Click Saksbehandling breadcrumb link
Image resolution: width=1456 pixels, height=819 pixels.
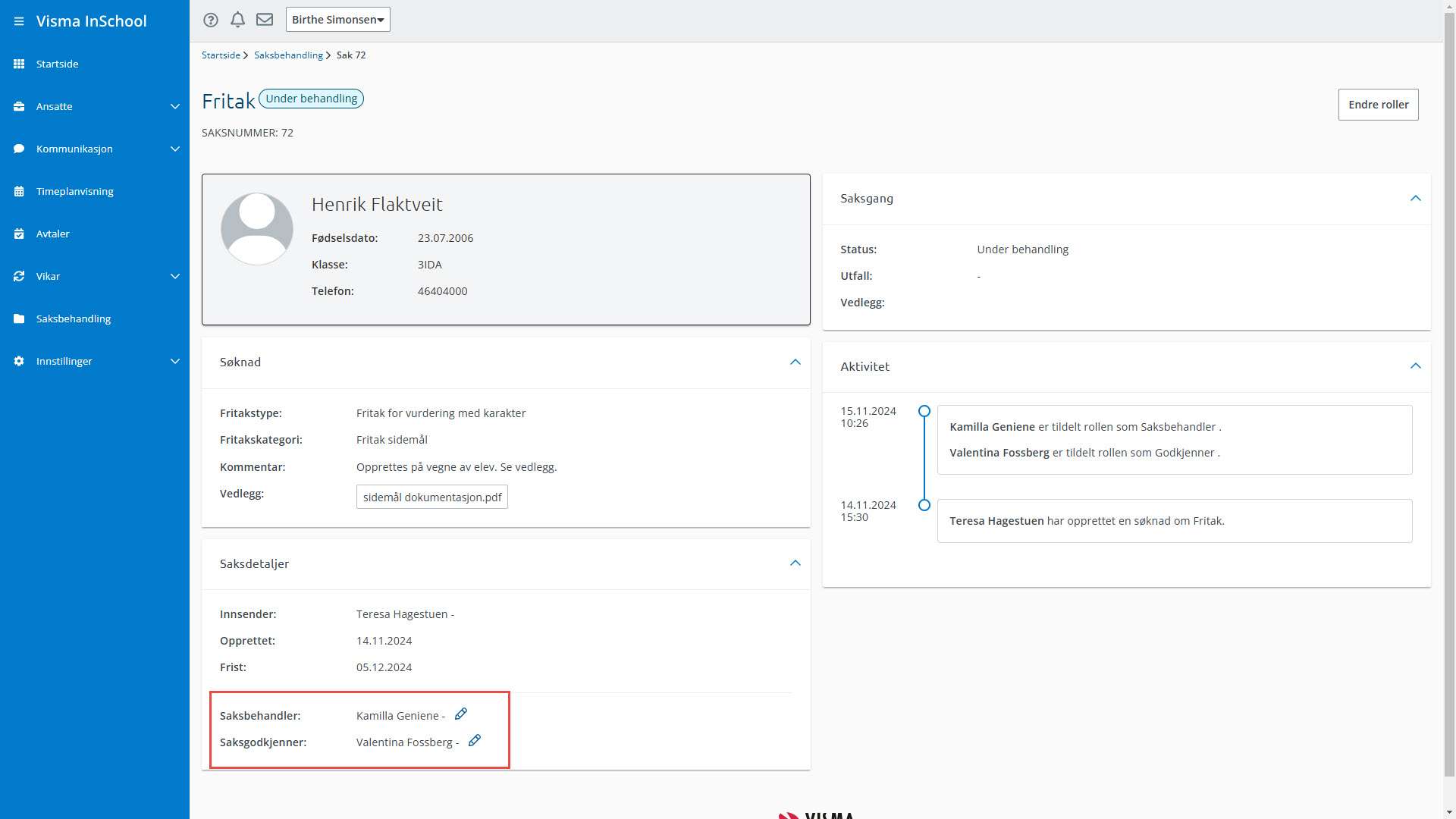click(288, 55)
